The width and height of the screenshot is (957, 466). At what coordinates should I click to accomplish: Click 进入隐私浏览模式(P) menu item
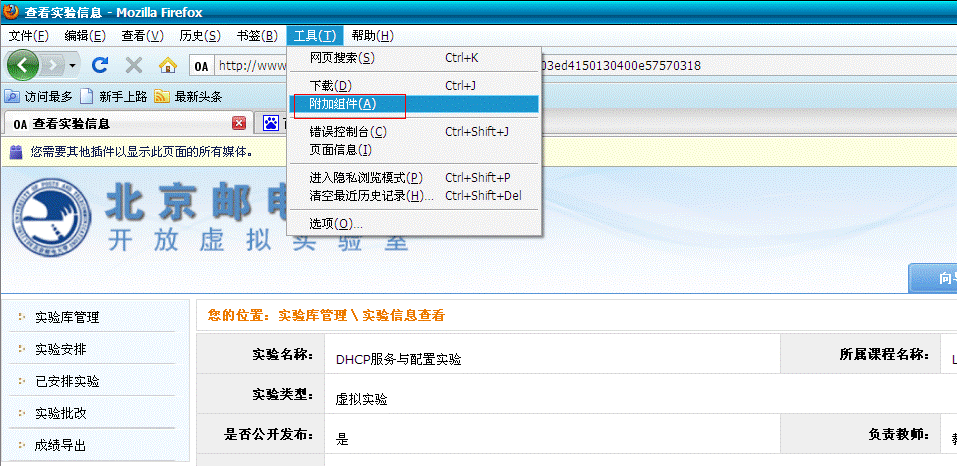pyautogui.click(x=366, y=177)
